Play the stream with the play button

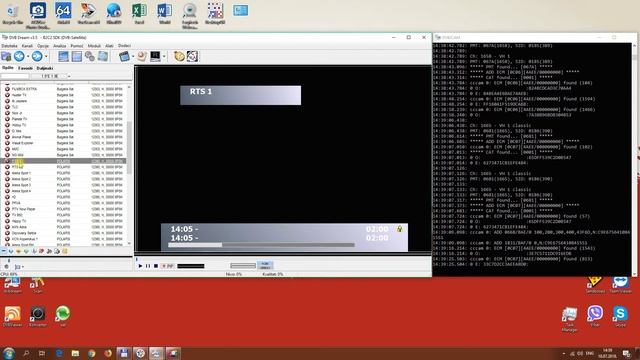pos(140,266)
